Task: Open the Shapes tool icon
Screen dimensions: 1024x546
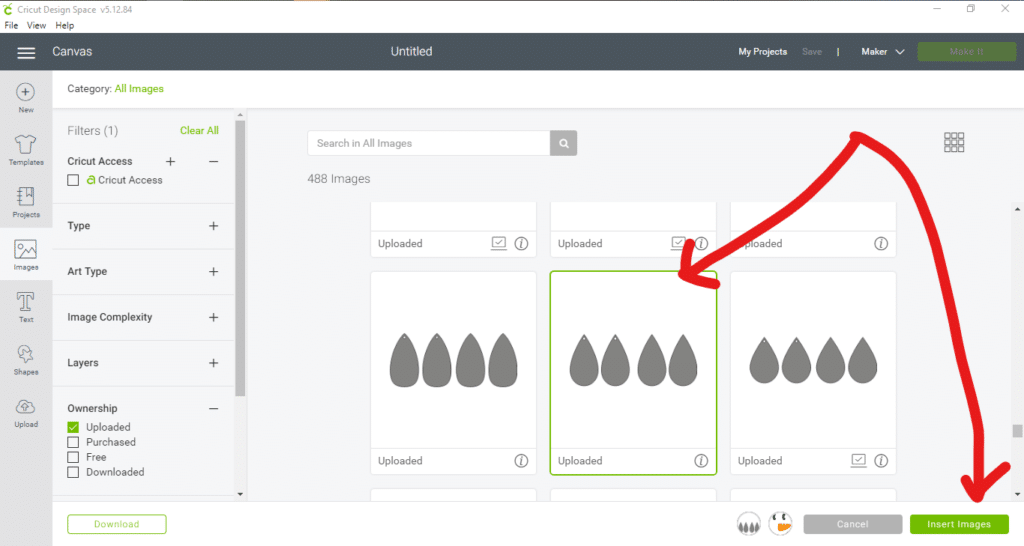Action: [x=26, y=355]
